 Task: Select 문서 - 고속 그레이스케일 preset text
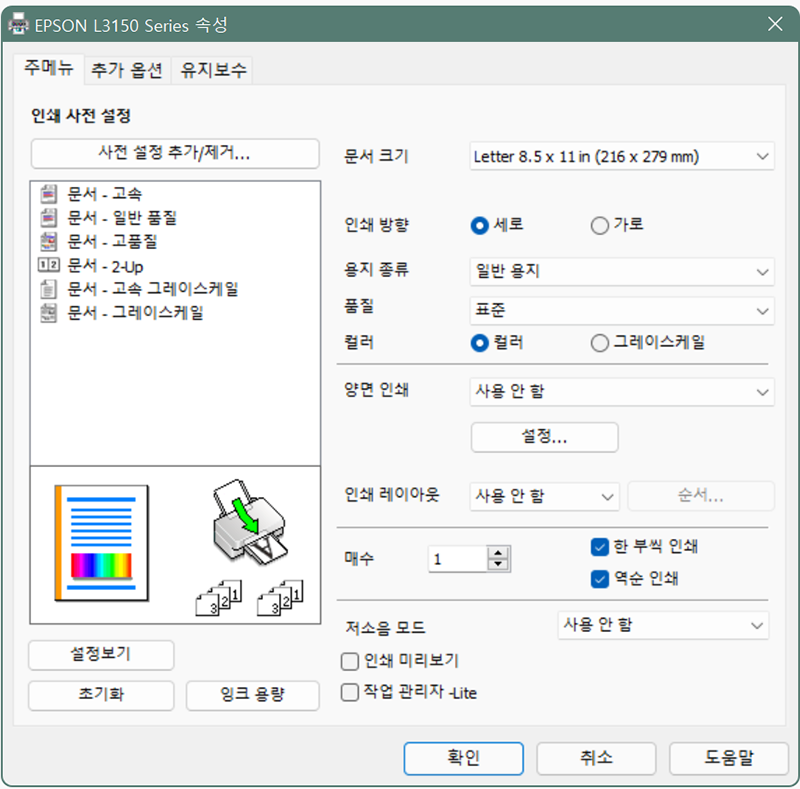tap(153, 289)
